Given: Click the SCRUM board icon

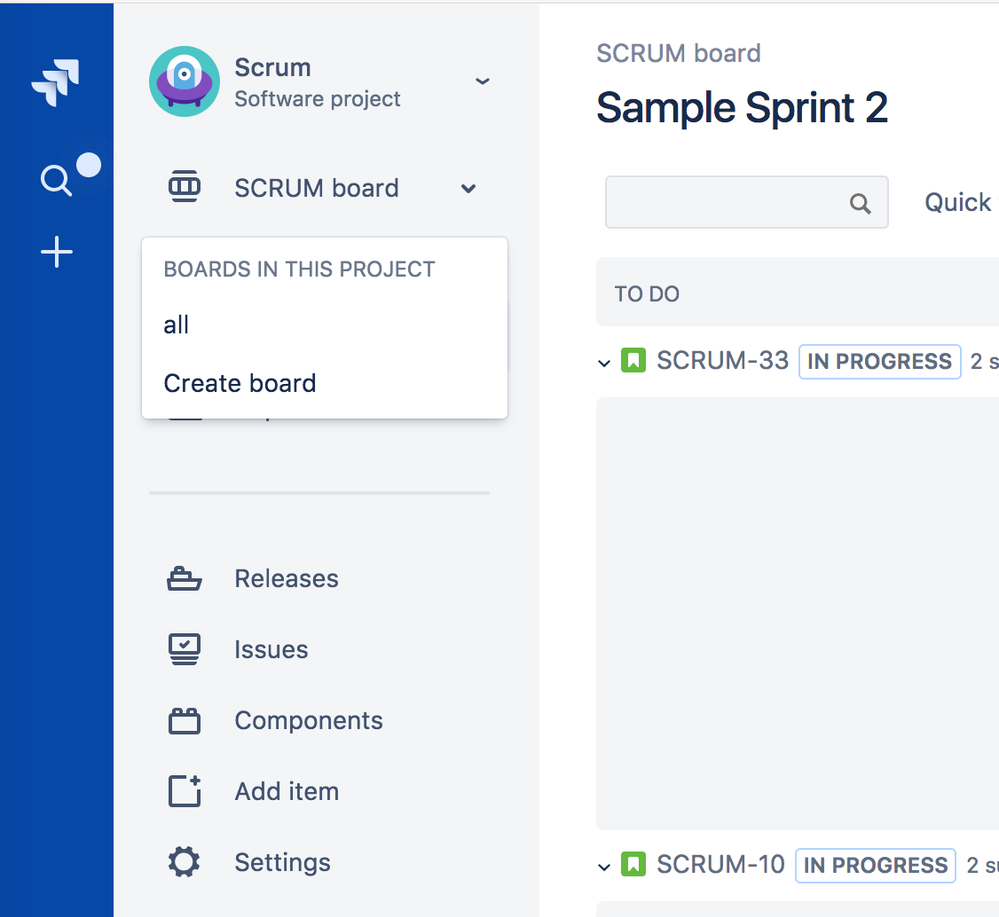Looking at the screenshot, I should [184, 187].
